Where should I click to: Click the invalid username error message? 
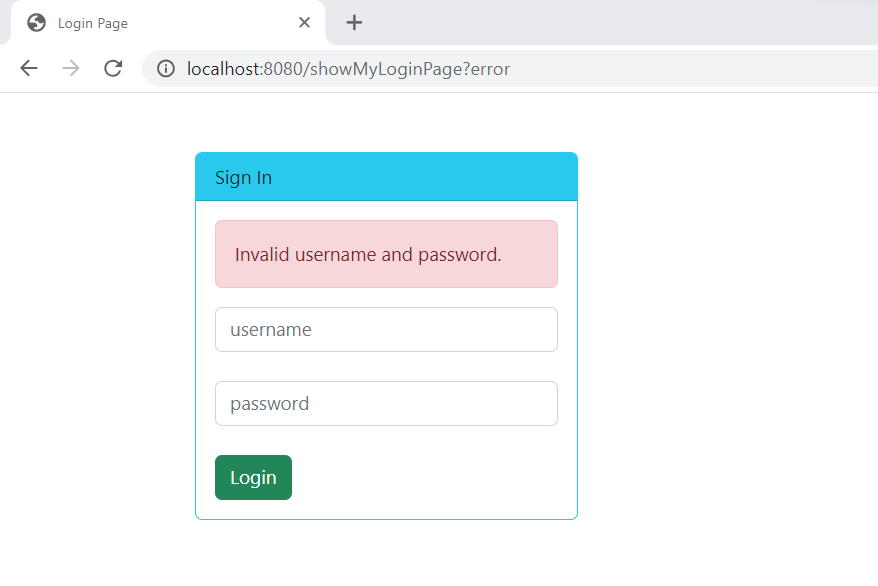click(x=366, y=254)
